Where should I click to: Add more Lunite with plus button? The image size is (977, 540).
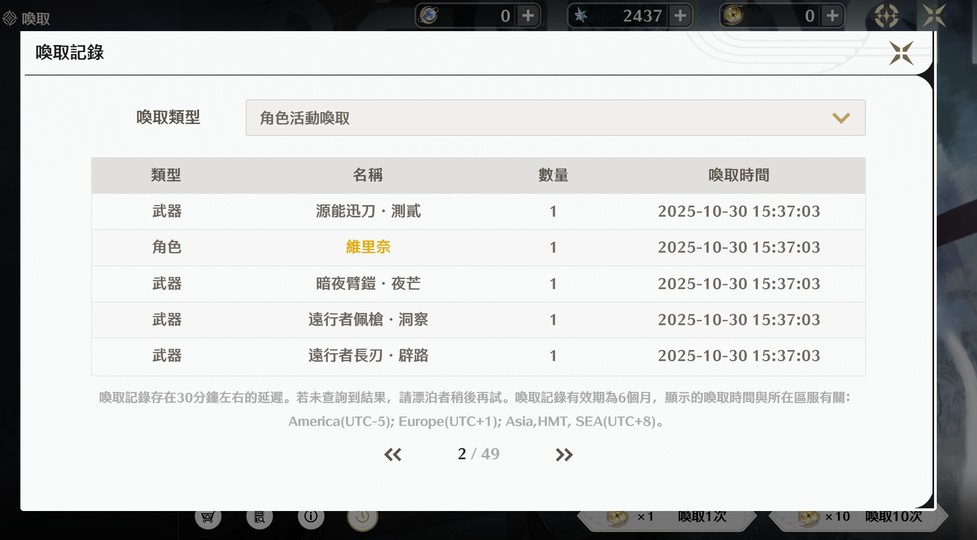click(x=528, y=15)
